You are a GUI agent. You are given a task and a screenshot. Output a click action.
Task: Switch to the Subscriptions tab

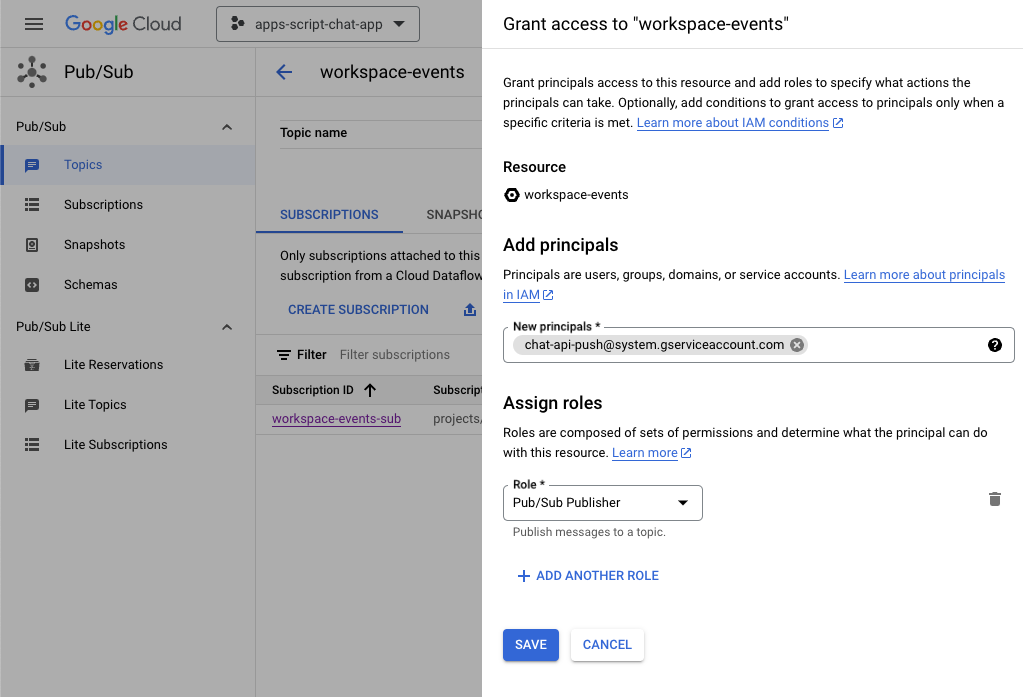(x=329, y=215)
